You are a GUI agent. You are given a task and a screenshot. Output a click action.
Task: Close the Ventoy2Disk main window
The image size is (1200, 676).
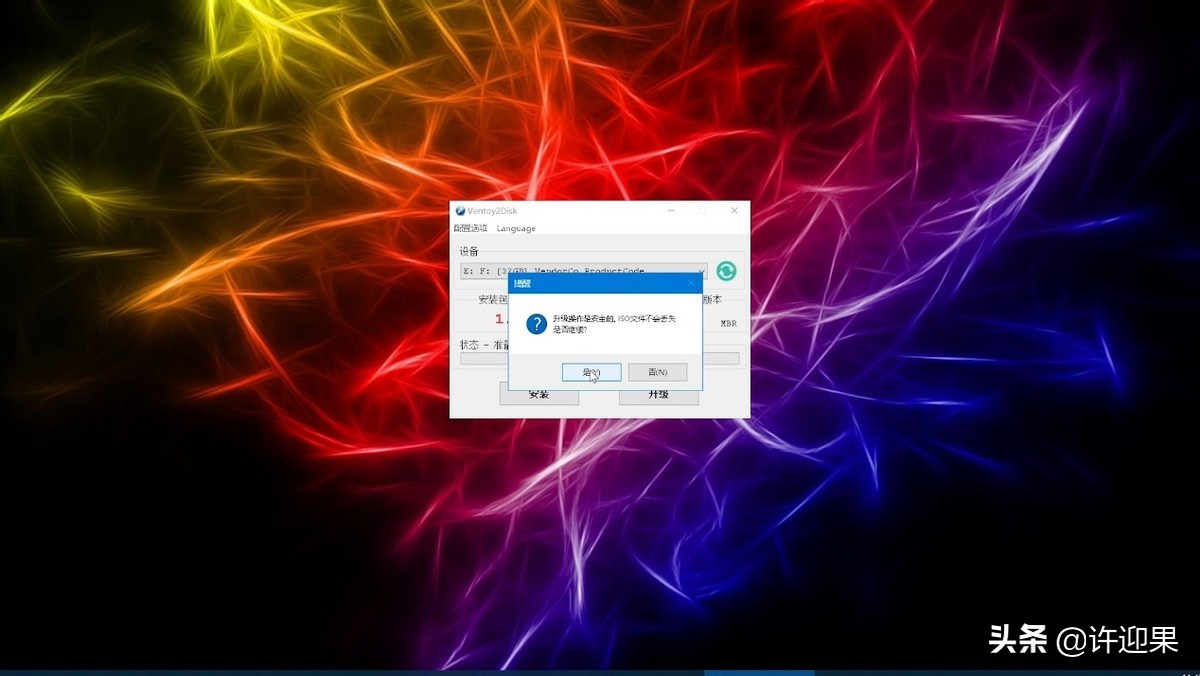click(x=734, y=211)
